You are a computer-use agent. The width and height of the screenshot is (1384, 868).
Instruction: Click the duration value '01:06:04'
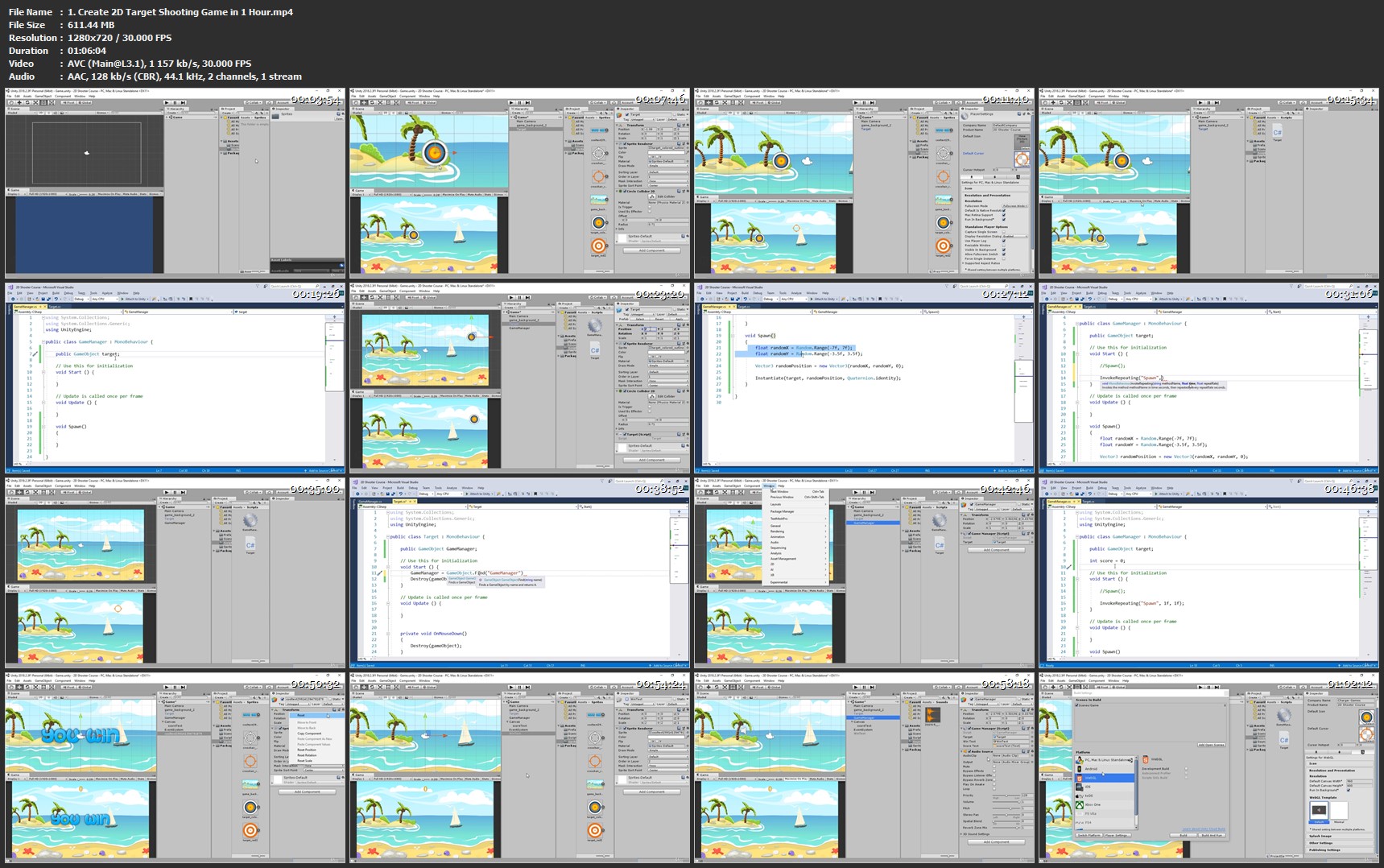[x=87, y=51]
